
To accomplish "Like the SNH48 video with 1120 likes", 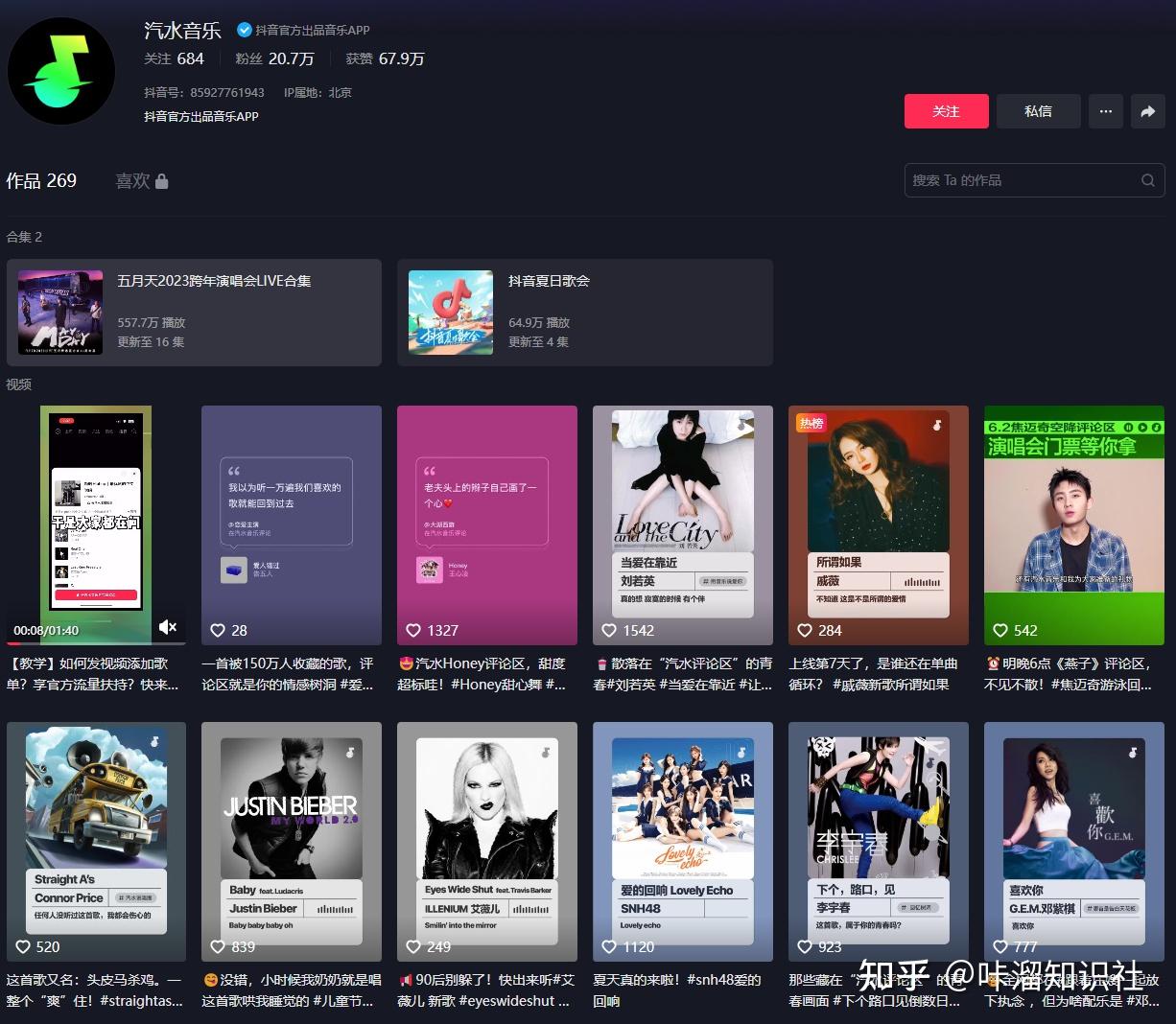I will point(609,946).
